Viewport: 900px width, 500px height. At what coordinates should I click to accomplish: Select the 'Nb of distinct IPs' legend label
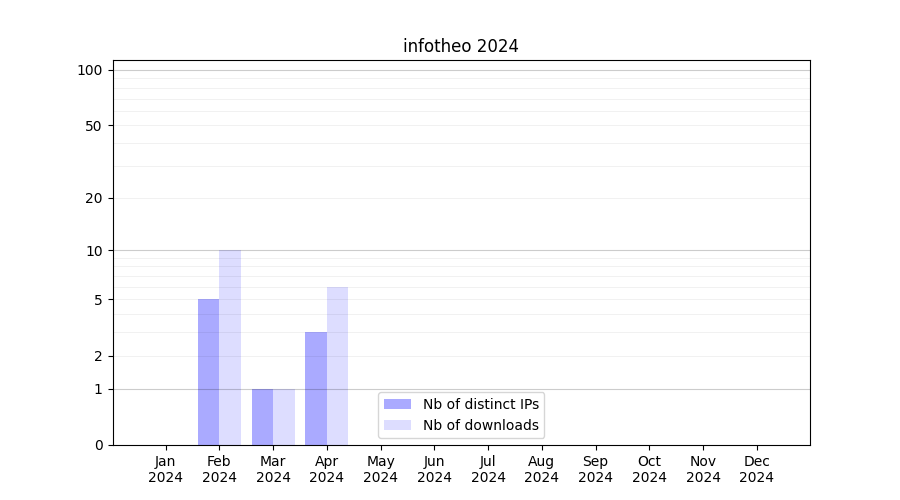(x=480, y=404)
